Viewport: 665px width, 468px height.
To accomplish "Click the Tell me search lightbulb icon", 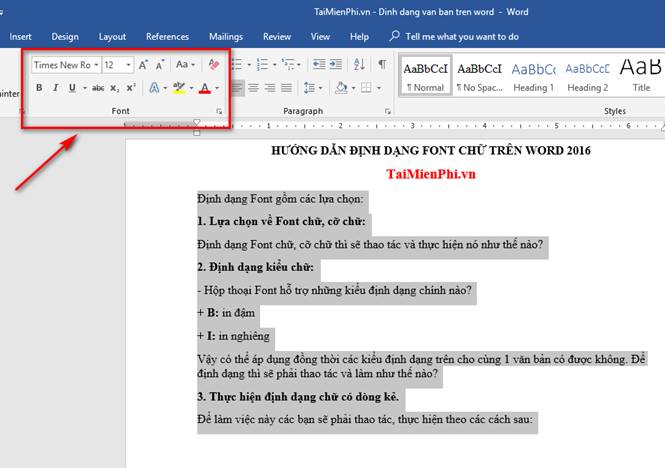I will point(394,36).
